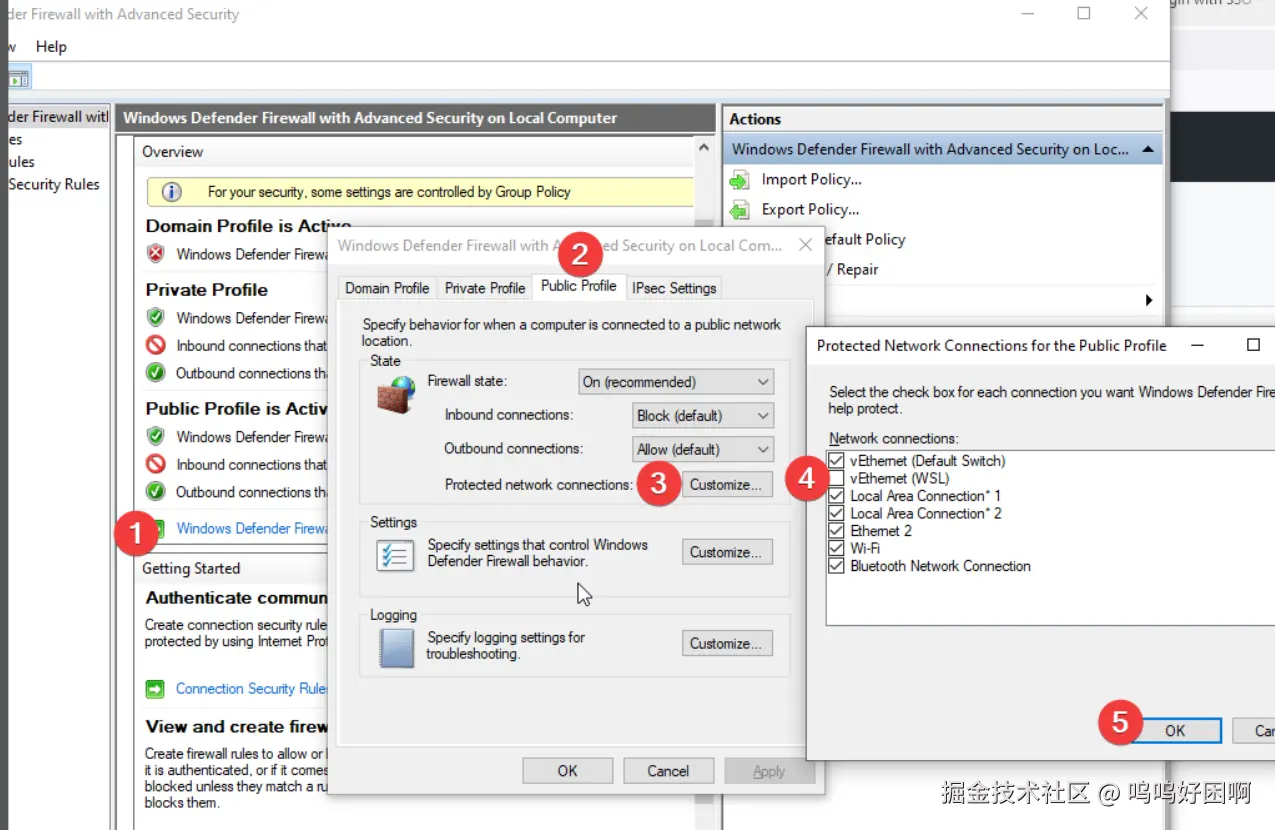The height and width of the screenshot is (830, 1275).
Task: Click red shield icon under Domain Profile
Action: (155, 254)
